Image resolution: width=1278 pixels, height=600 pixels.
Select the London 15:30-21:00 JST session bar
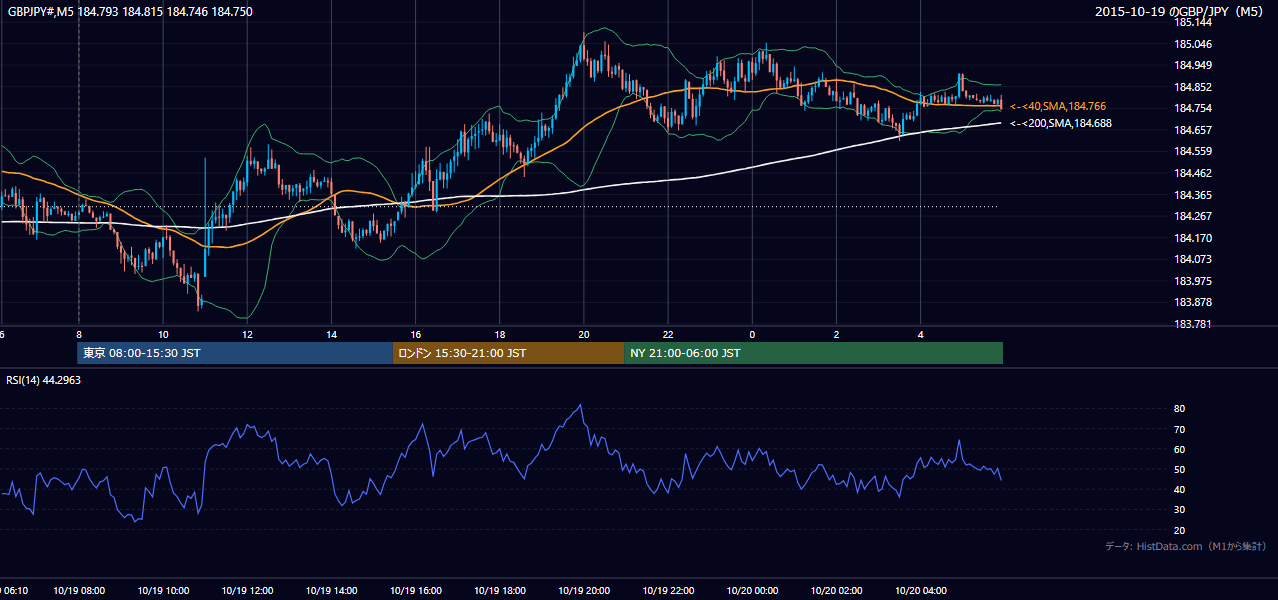pyautogui.click(x=508, y=353)
